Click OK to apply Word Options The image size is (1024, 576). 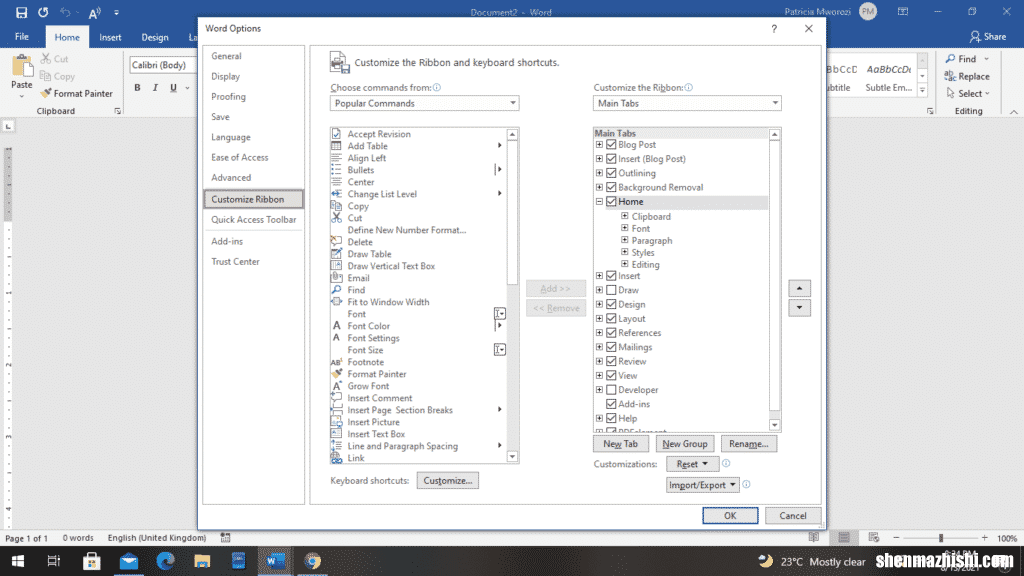730,515
